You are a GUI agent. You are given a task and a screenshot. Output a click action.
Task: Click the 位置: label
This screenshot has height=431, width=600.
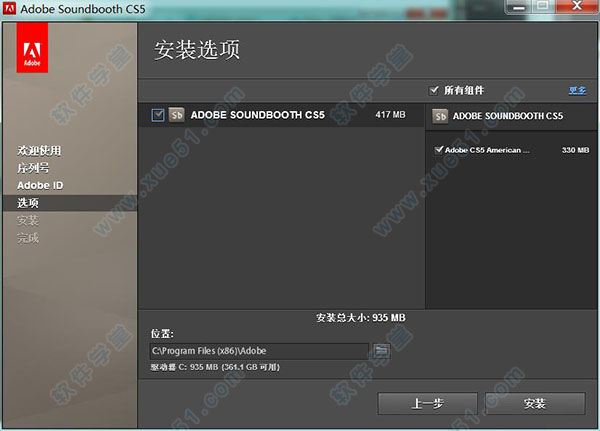click(x=162, y=334)
